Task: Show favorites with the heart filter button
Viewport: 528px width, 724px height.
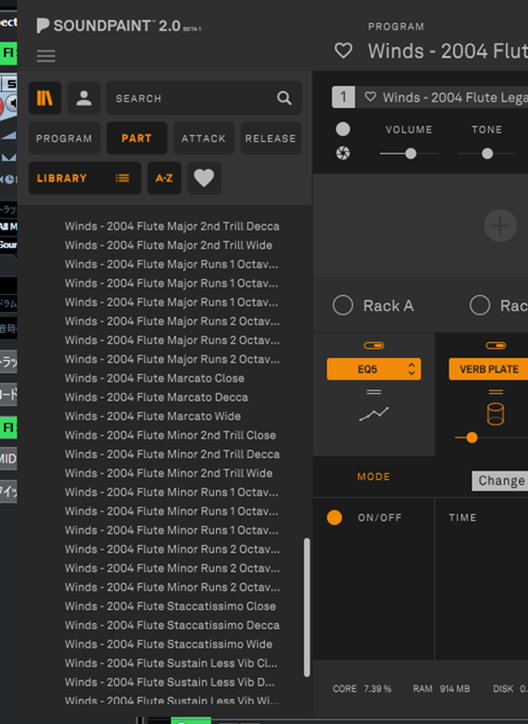Action: click(204, 178)
